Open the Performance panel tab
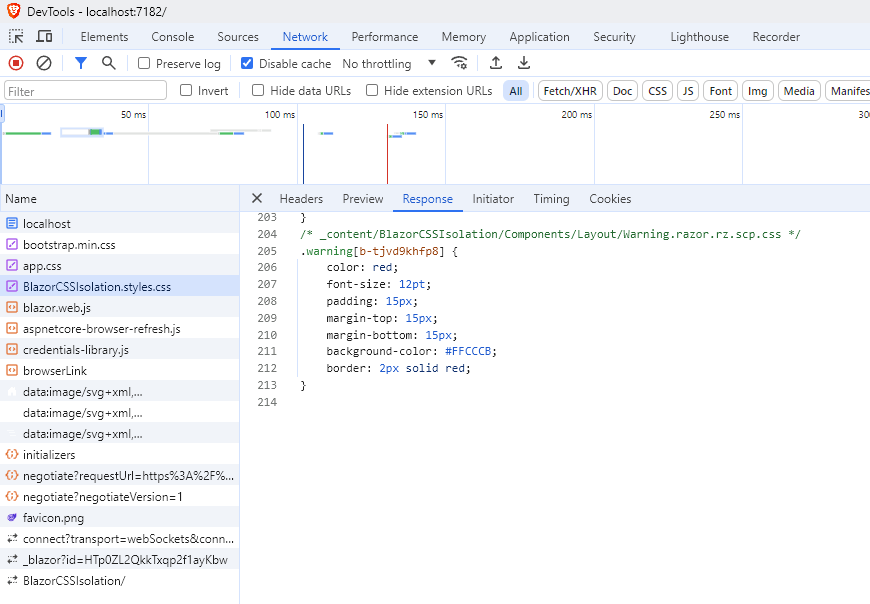This screenshot has height=604, width=870. 385,37
